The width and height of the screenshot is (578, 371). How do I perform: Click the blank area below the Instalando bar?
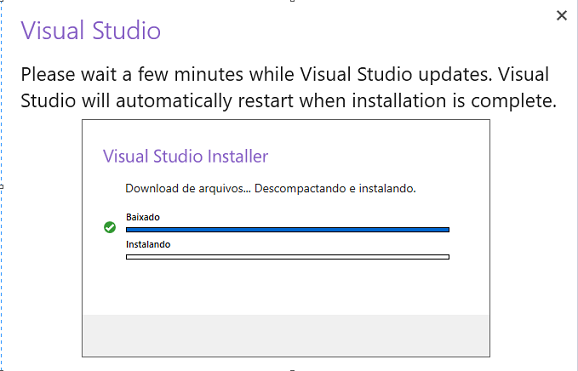click(286, 288)
